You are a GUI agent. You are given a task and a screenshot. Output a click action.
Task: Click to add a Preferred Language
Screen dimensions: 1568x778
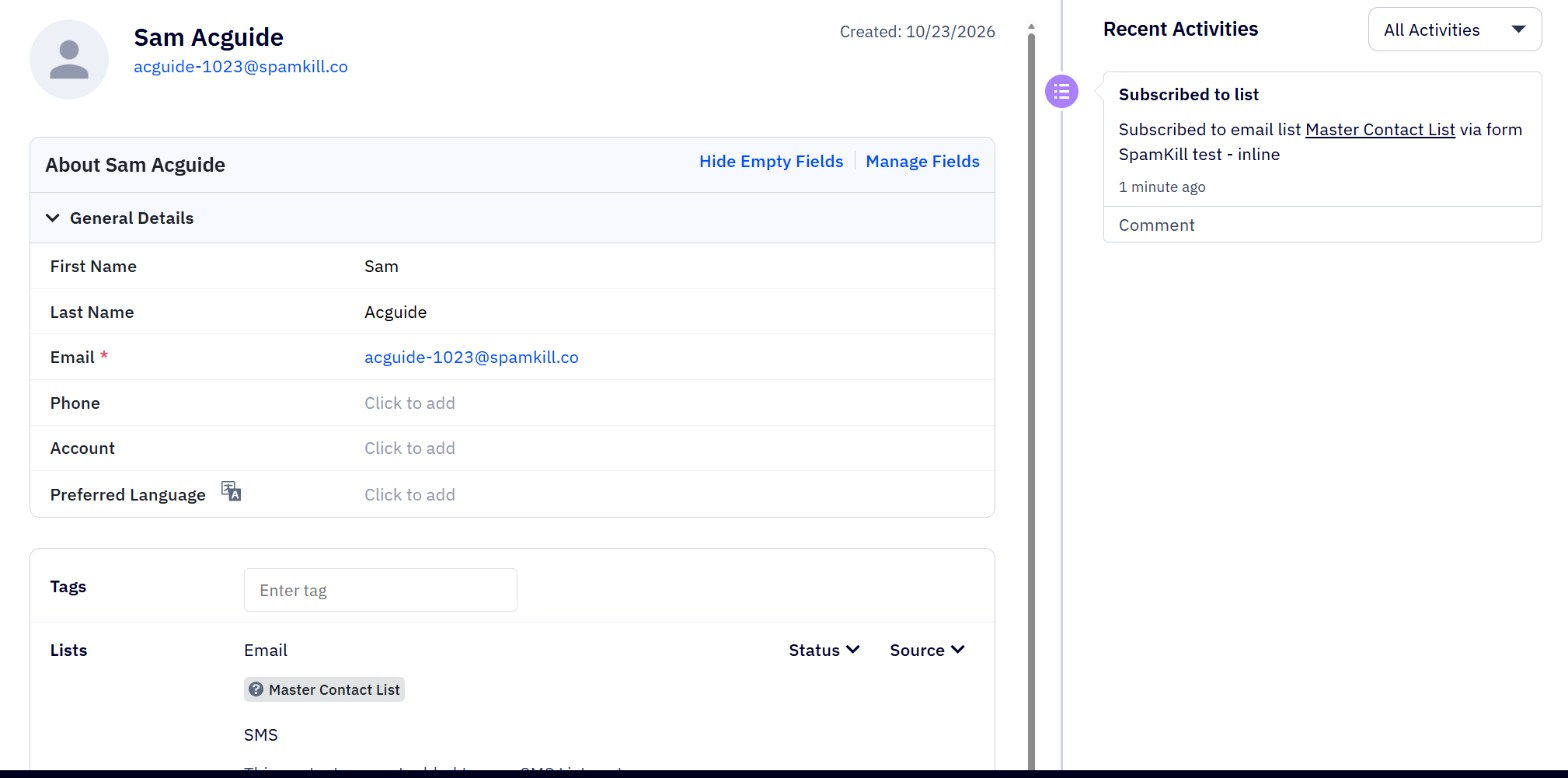pos(410,495)
